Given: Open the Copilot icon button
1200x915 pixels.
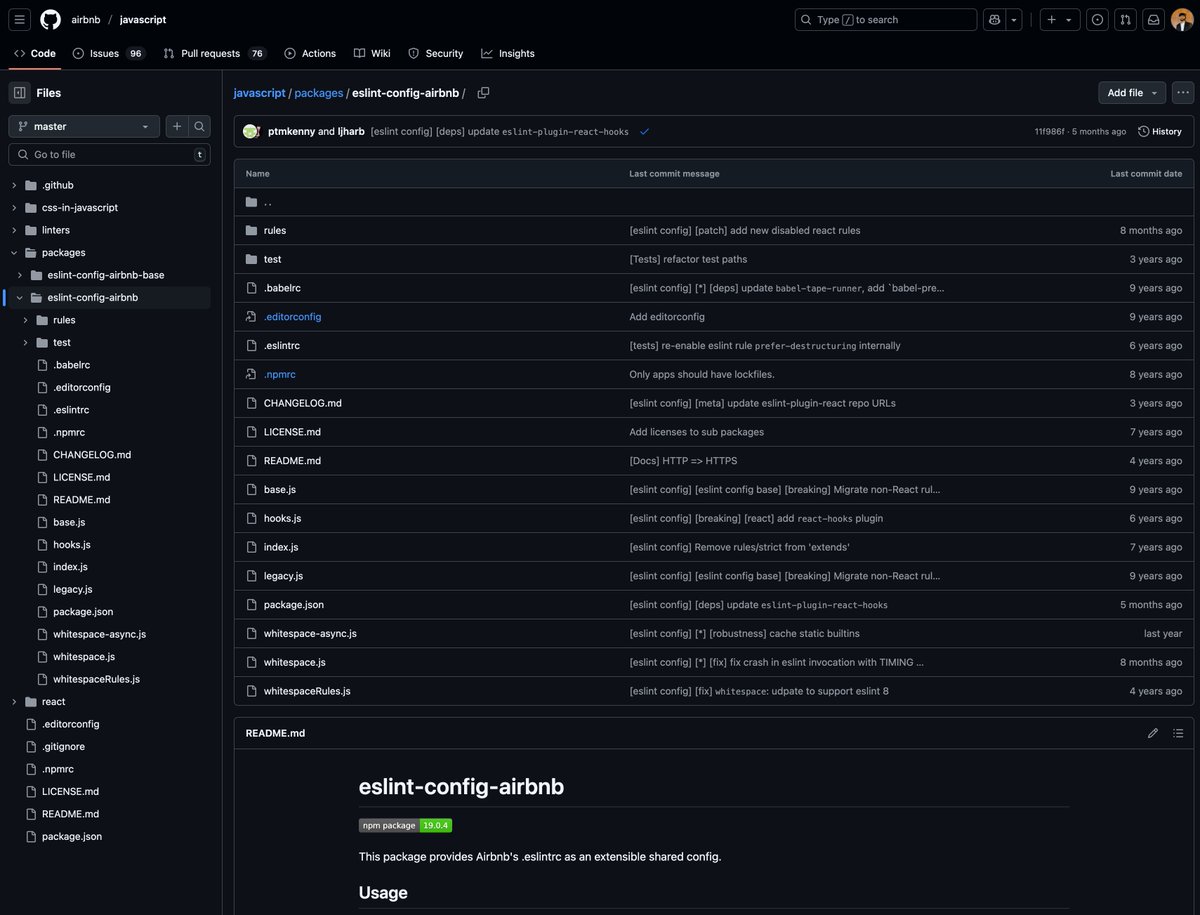Looking at the screenshot, I should point(994,19).
